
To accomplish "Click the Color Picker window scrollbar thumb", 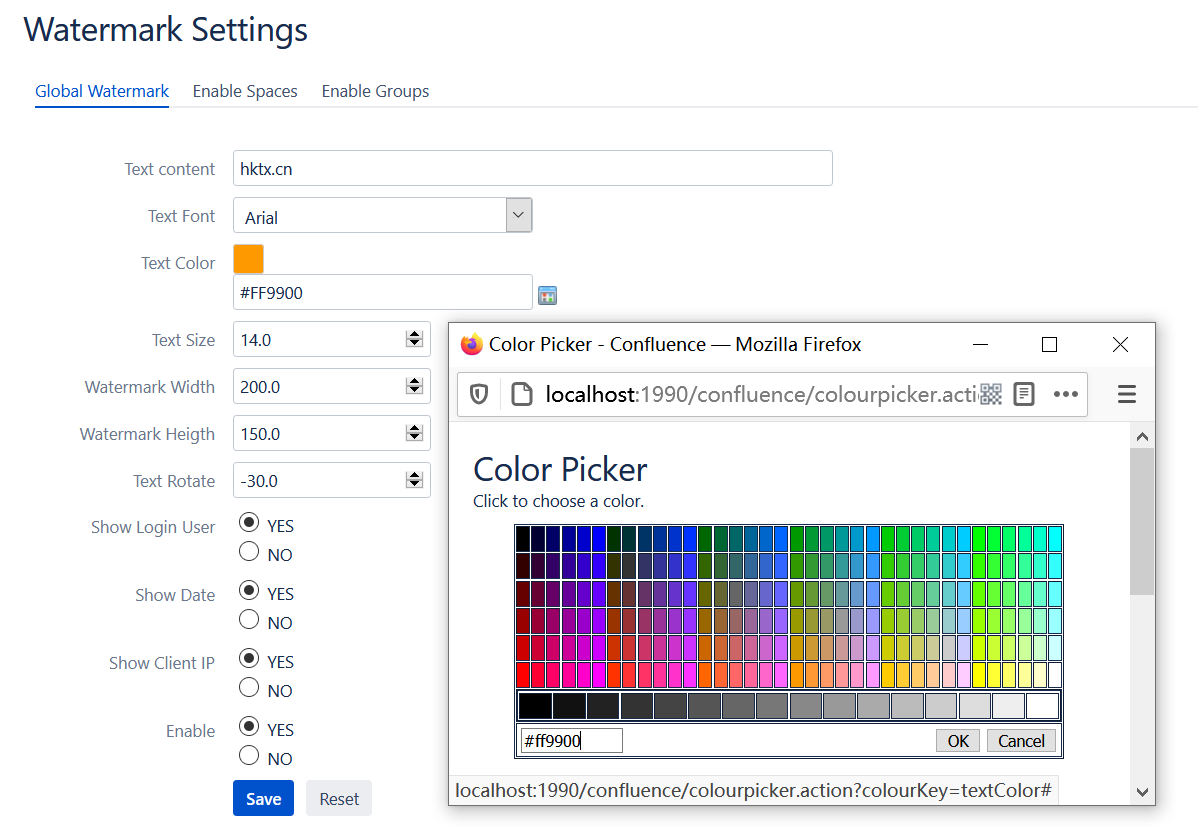I will tap(1142, 521).
